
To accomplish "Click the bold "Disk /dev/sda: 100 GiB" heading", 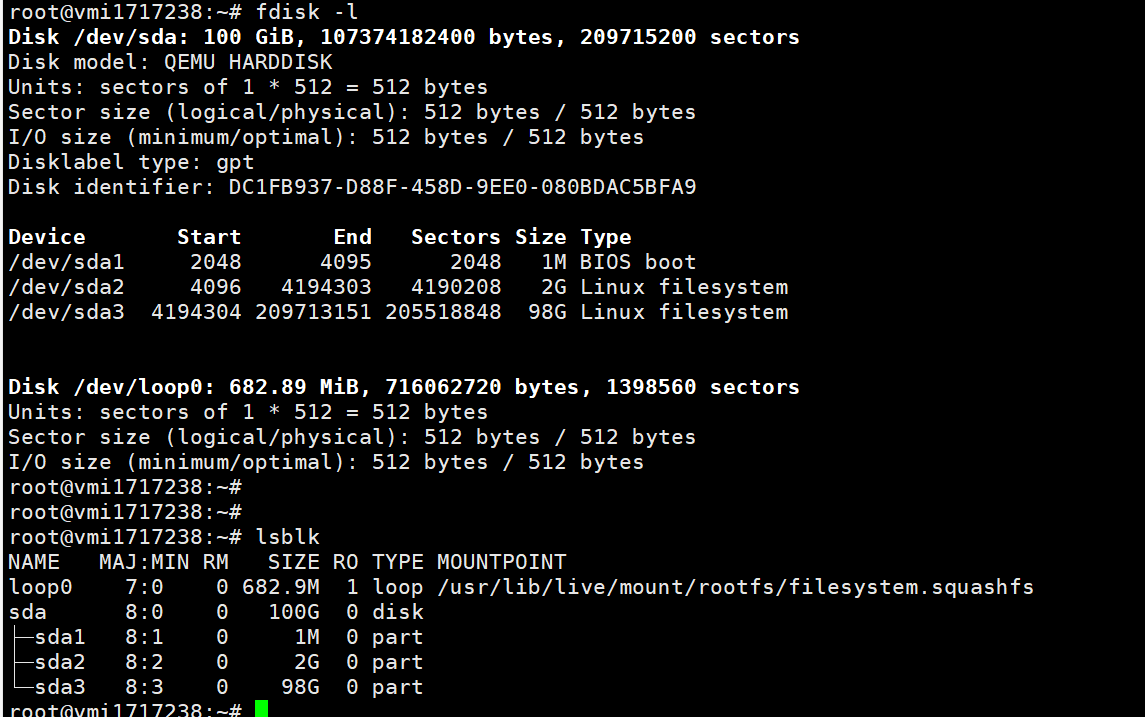I will point(404,37).
